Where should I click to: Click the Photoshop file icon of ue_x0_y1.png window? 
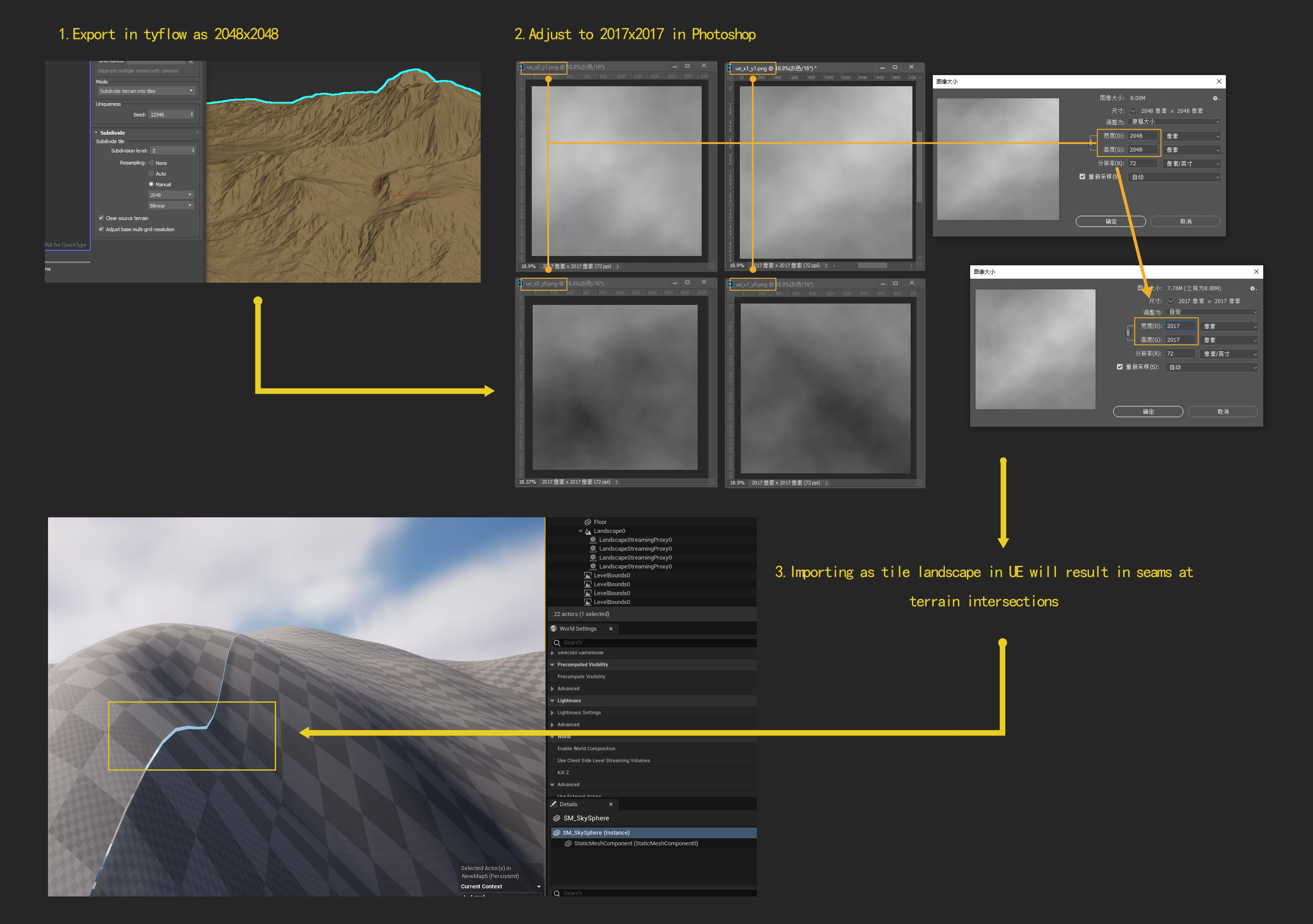522,67
